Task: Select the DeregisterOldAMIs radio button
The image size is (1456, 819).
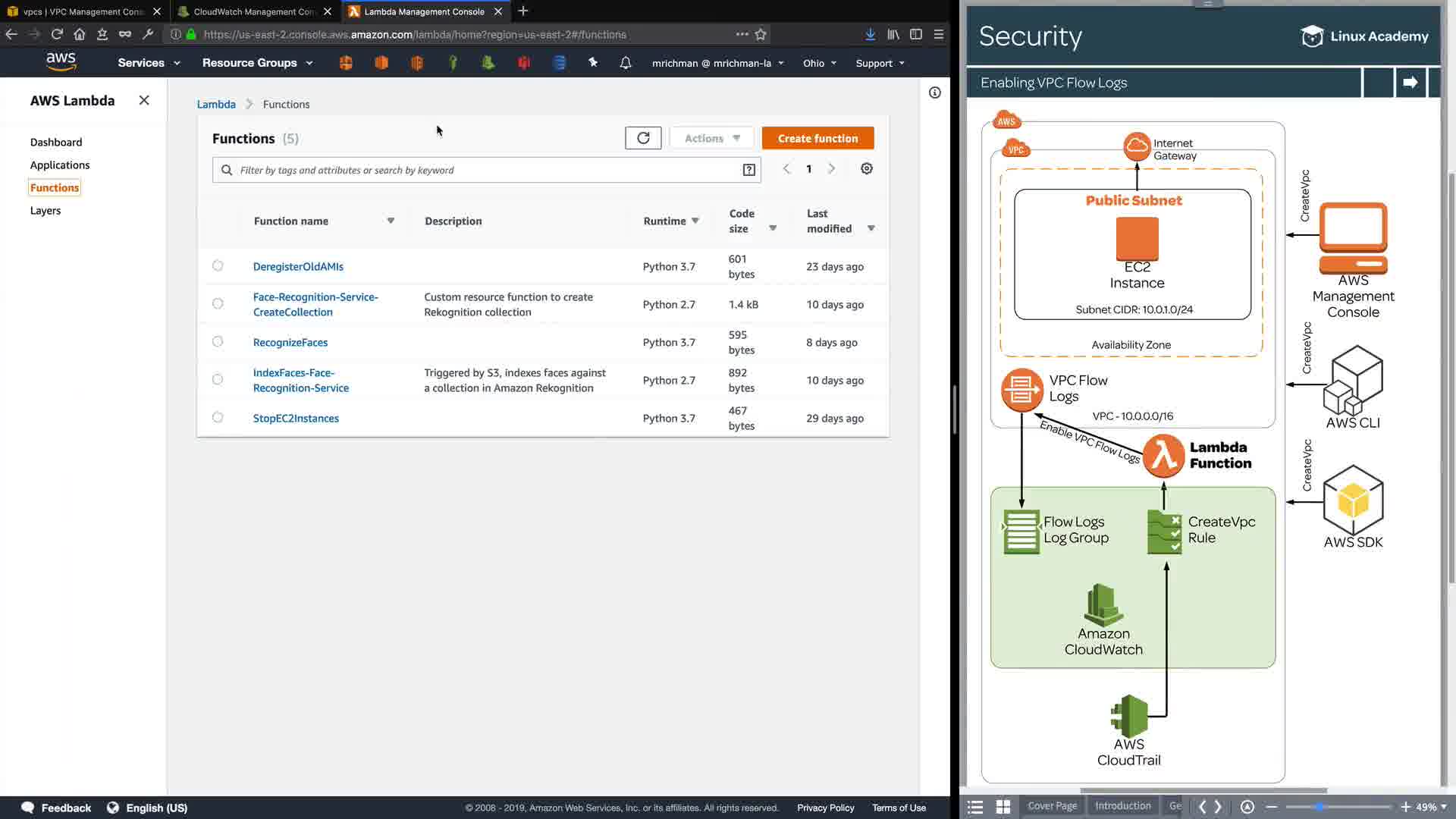Action: pyautogui.click(x=218, y=266)
